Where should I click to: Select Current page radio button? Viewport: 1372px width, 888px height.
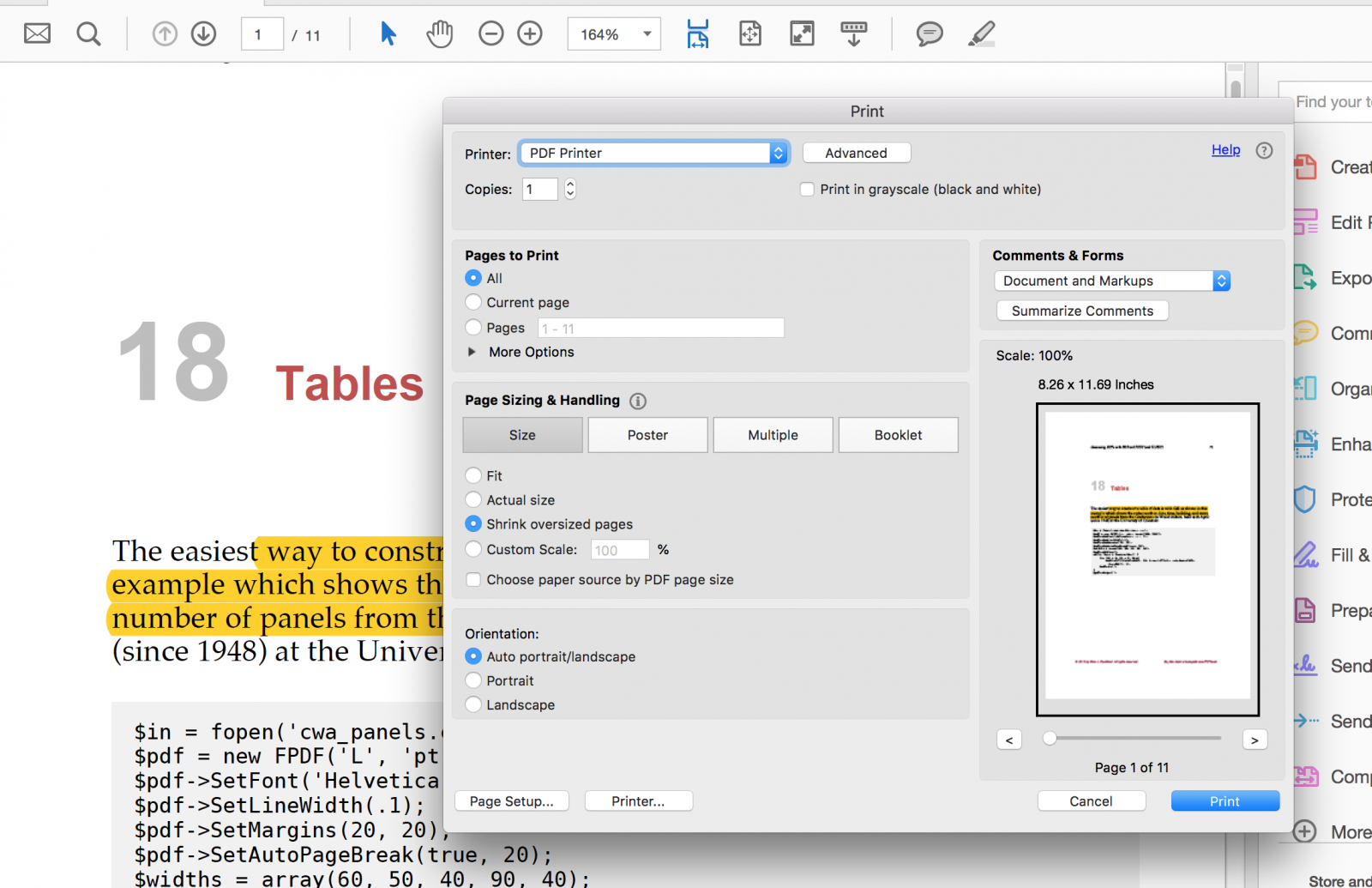tap(473, 302)
